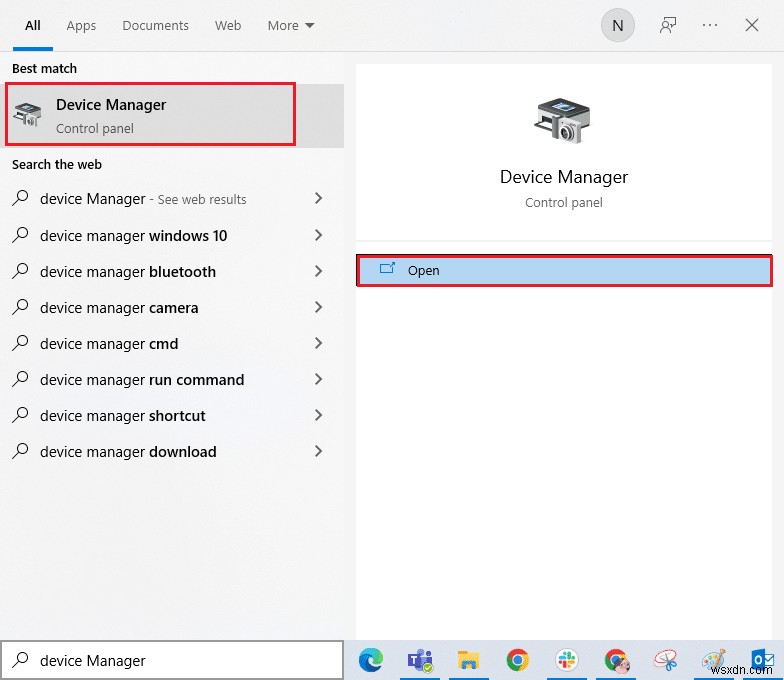Image resolution: width=784 pixels, height=680 pixels.
Task: Switch to the Documents tab
Action: [x=155, y=26]
